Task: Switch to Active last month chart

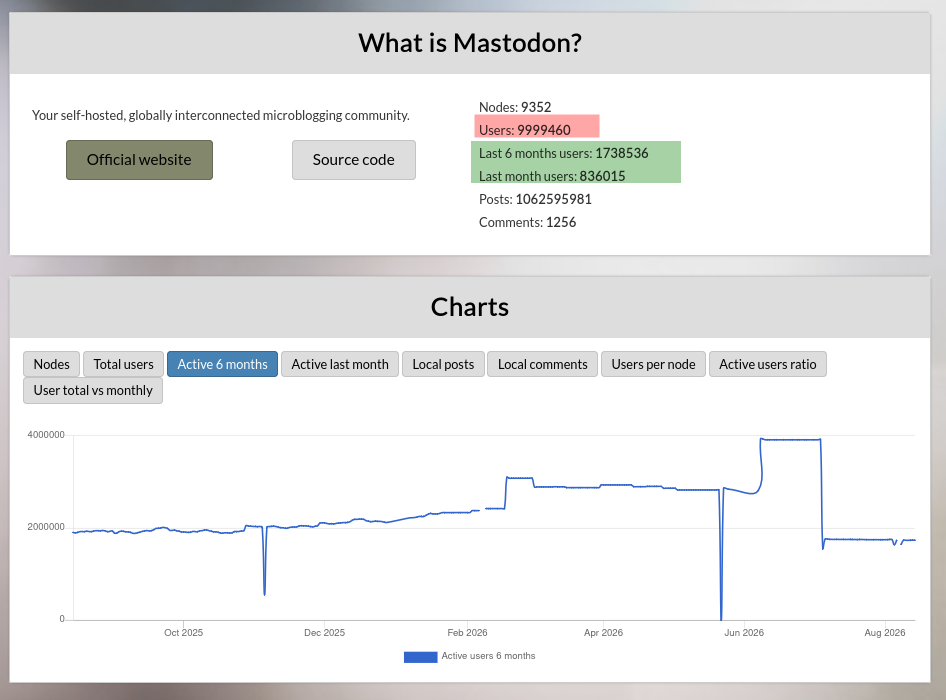Action: 340,364
